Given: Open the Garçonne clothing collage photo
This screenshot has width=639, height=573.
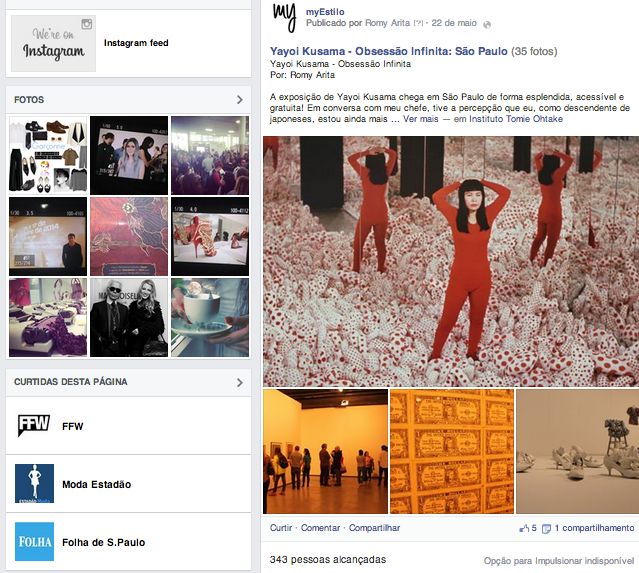Looking at the screenshot, I should 48,155.
